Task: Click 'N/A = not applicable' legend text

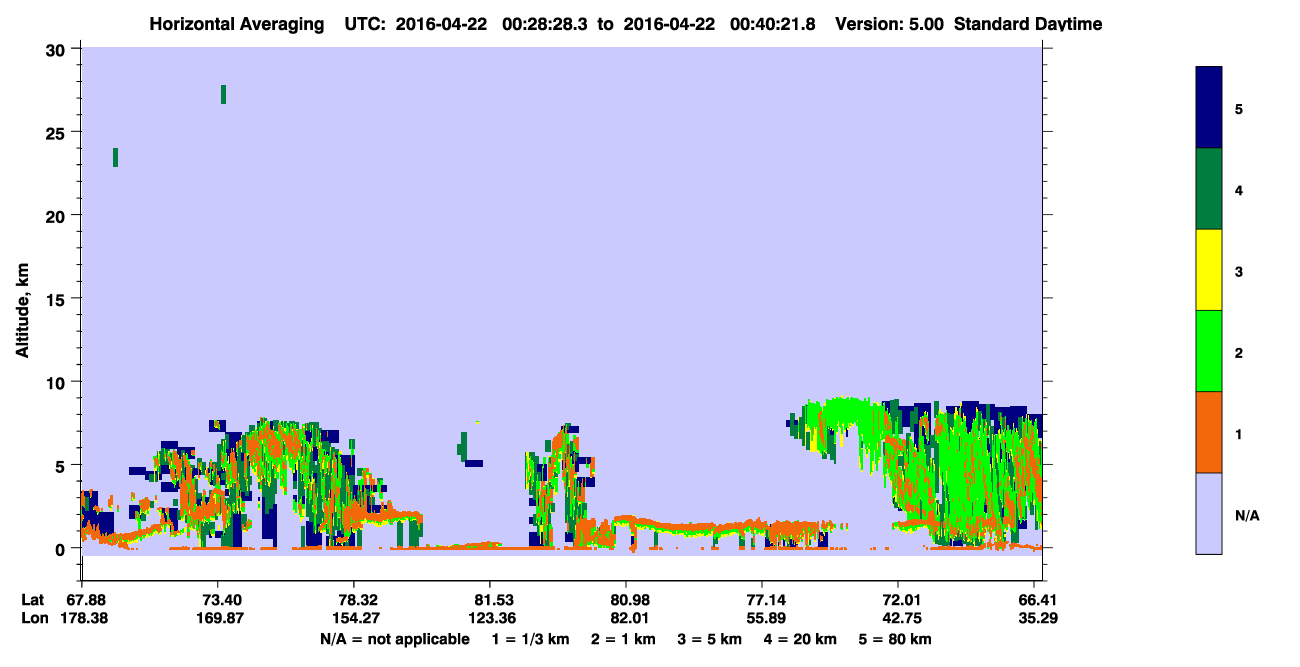Action: point(395,638)
